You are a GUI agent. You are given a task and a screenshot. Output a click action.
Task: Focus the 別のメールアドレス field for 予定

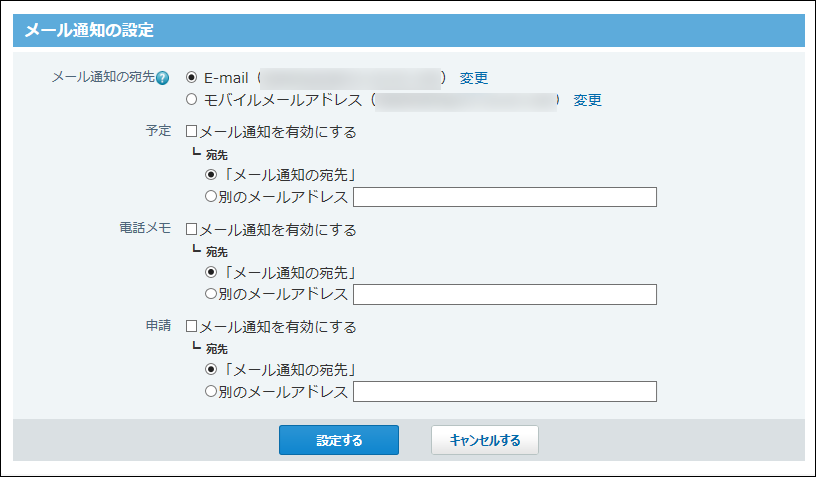tap(505, 197)
